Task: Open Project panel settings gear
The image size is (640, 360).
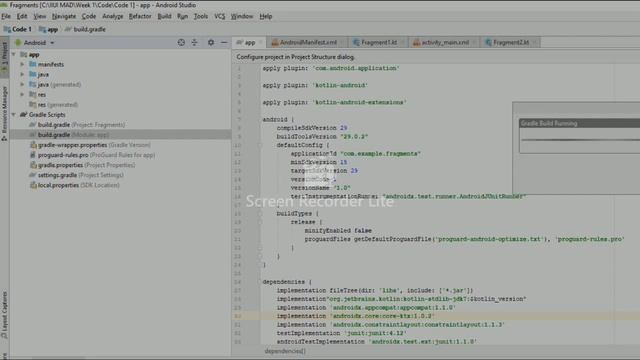Action: pos(211,42)
